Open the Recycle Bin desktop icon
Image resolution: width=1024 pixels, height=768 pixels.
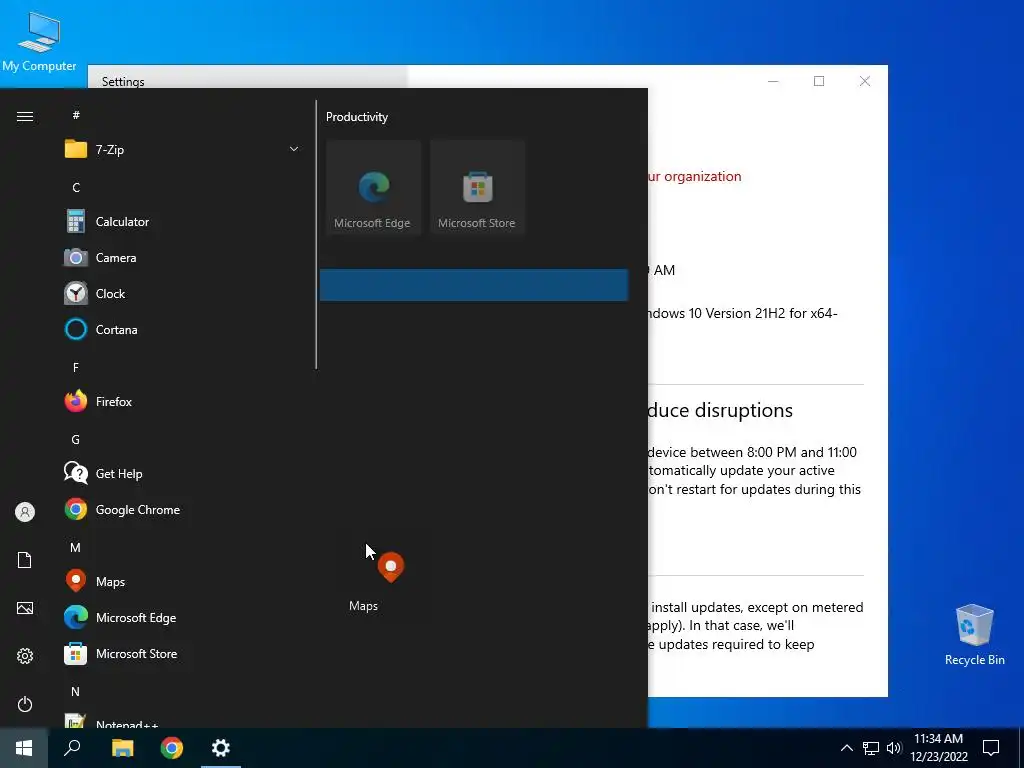(974, 634)
